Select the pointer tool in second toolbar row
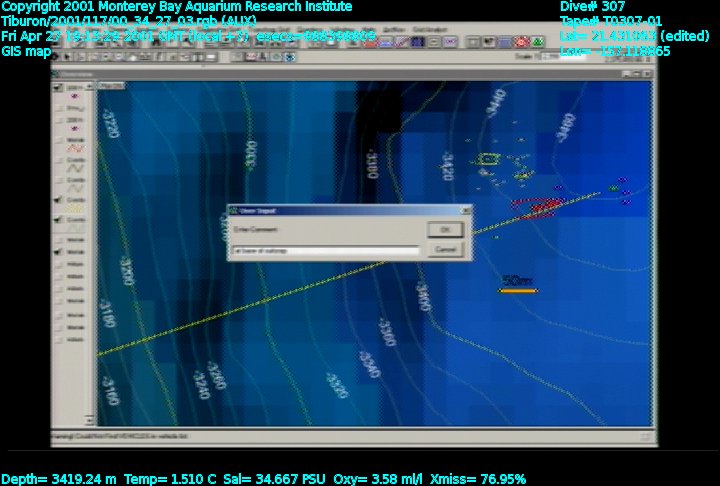 (x=67, y=57)
